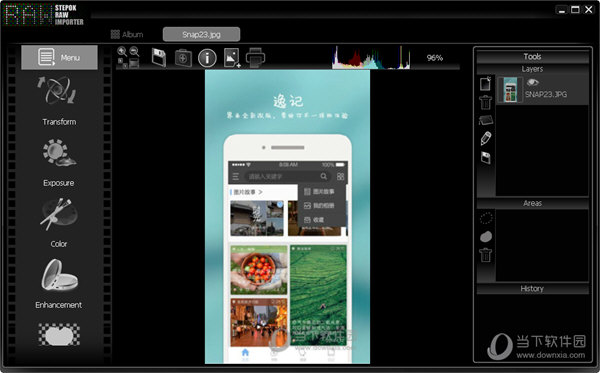Screen dimensions: 600x373
Task: Open the Menu button
Action: point(59,57)
